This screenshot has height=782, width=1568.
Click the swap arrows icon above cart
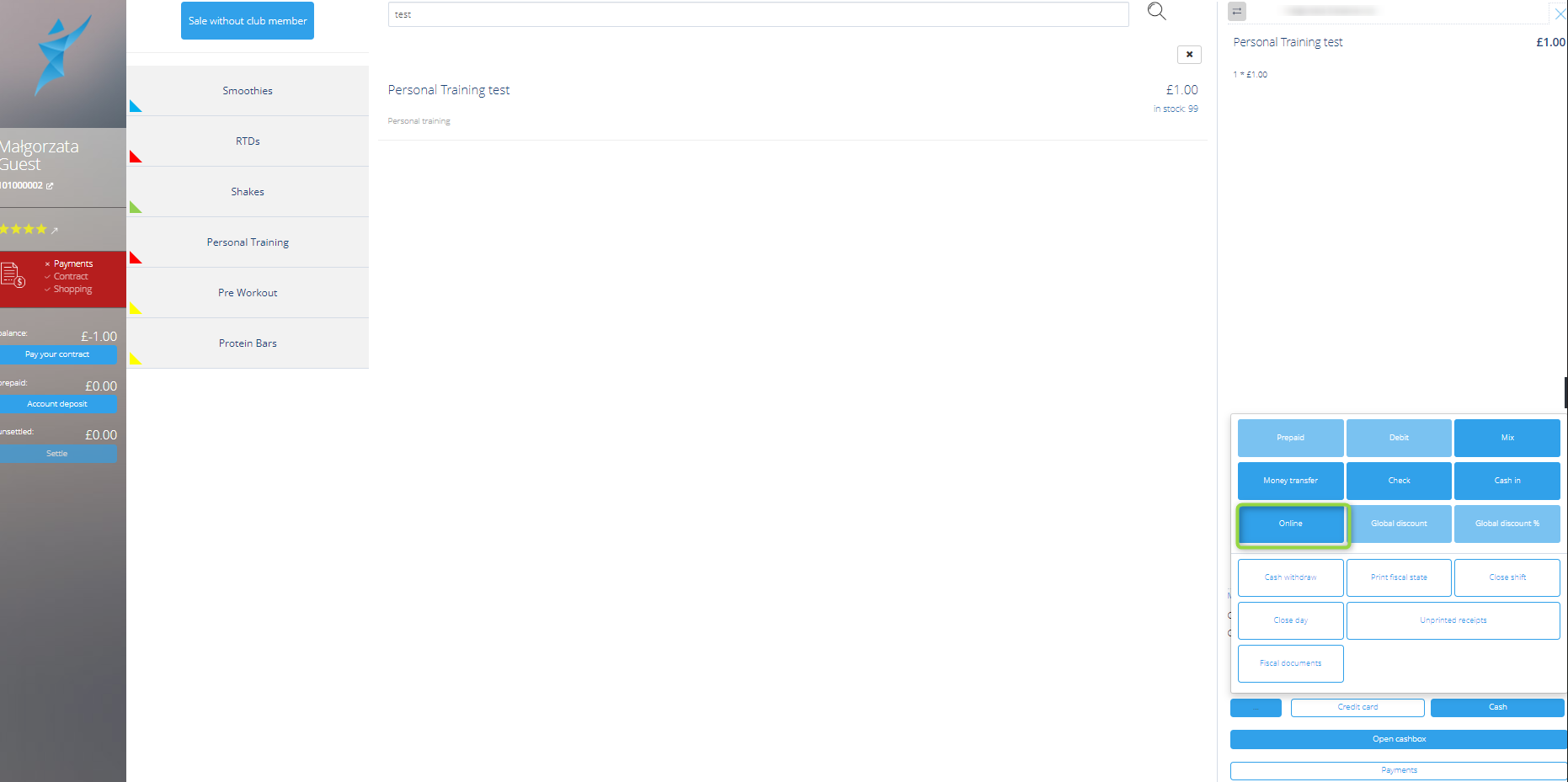point(1236,12)
